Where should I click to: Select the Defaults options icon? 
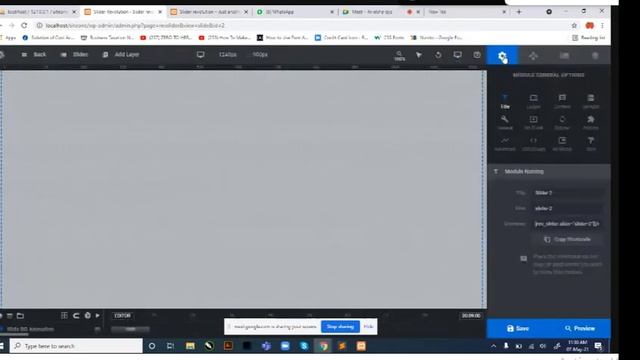point(591,101)
